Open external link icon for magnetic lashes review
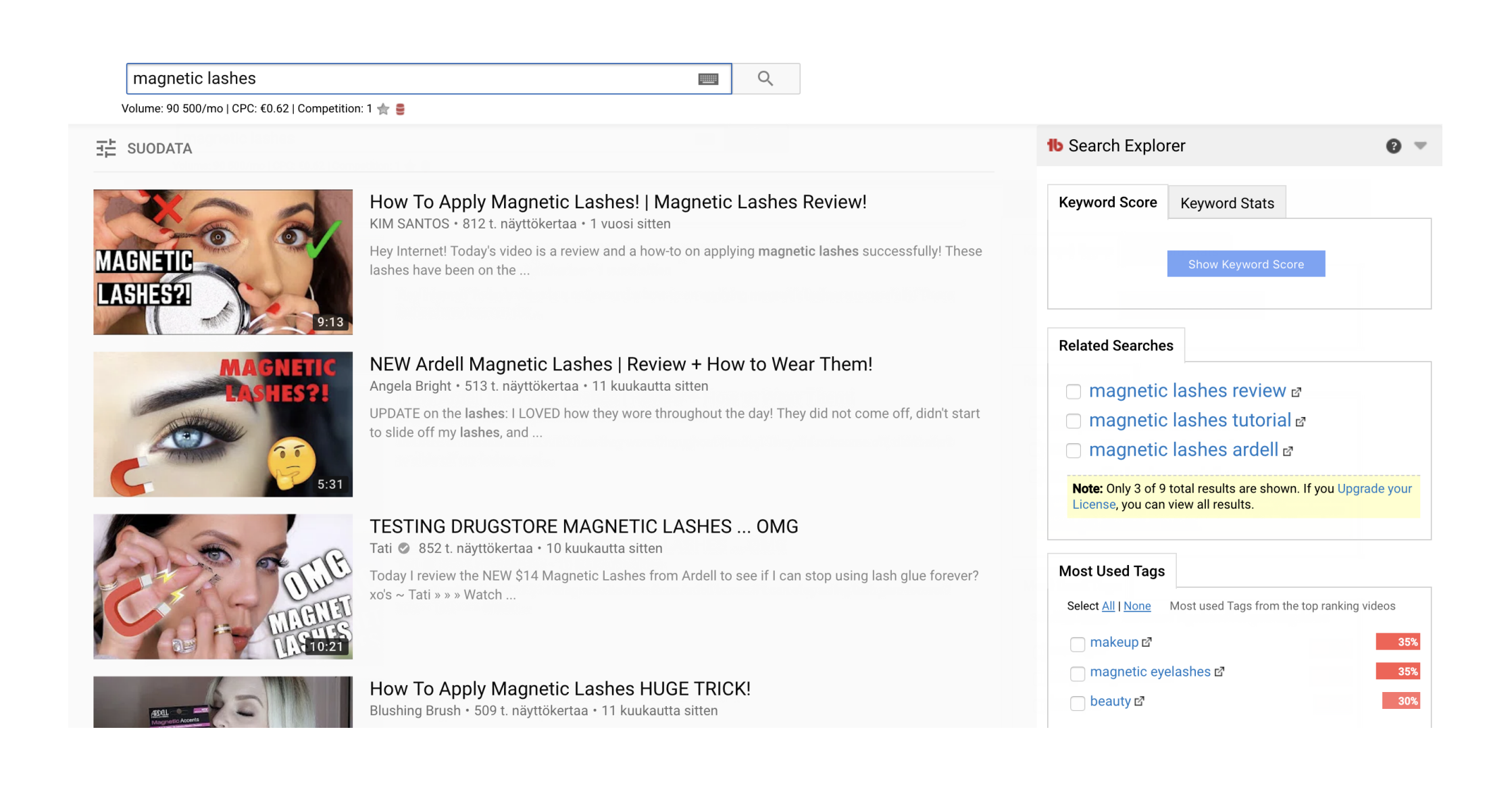 pos(1296,393)
